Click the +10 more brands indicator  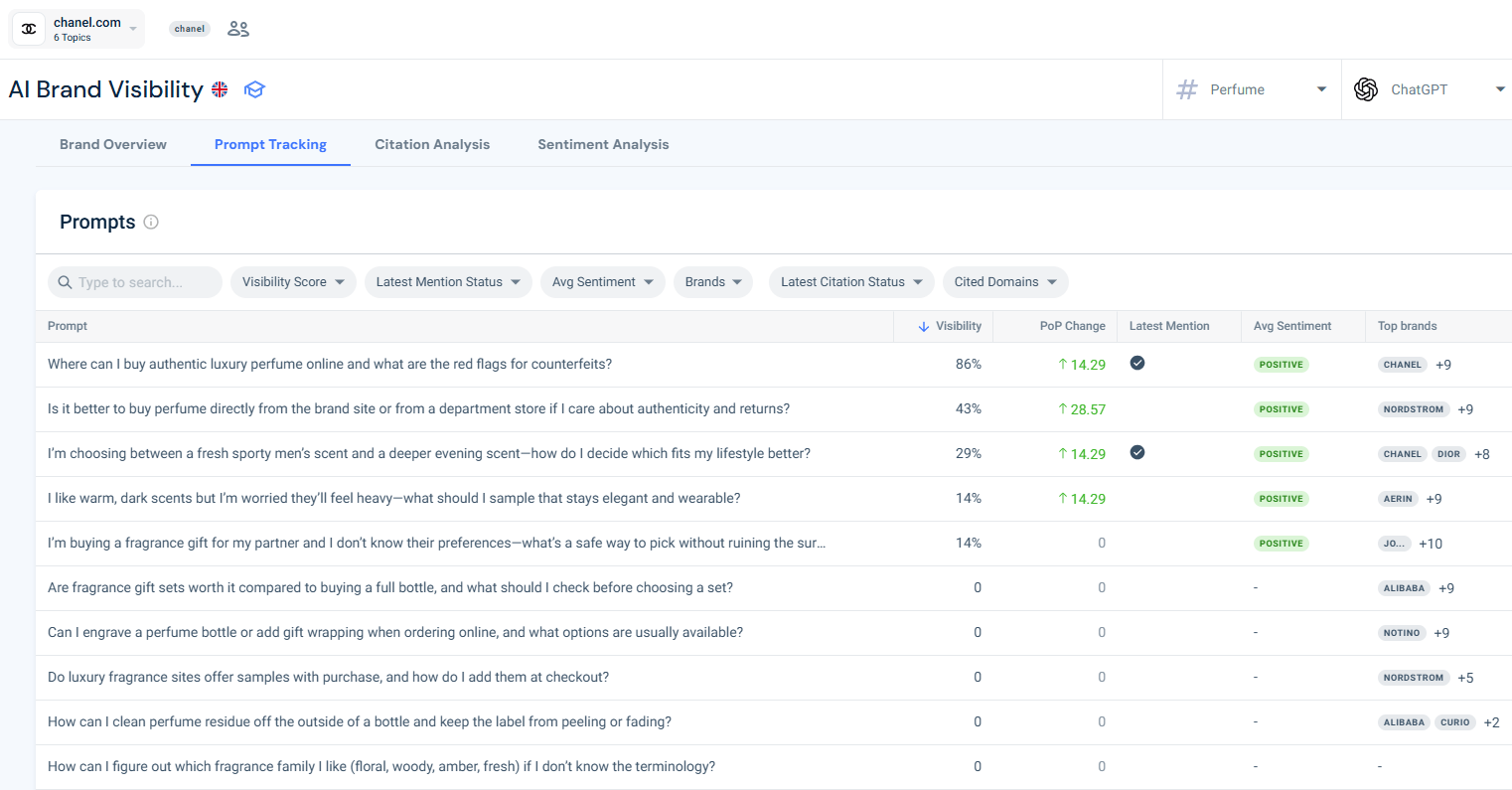[x=1431, y=544]
